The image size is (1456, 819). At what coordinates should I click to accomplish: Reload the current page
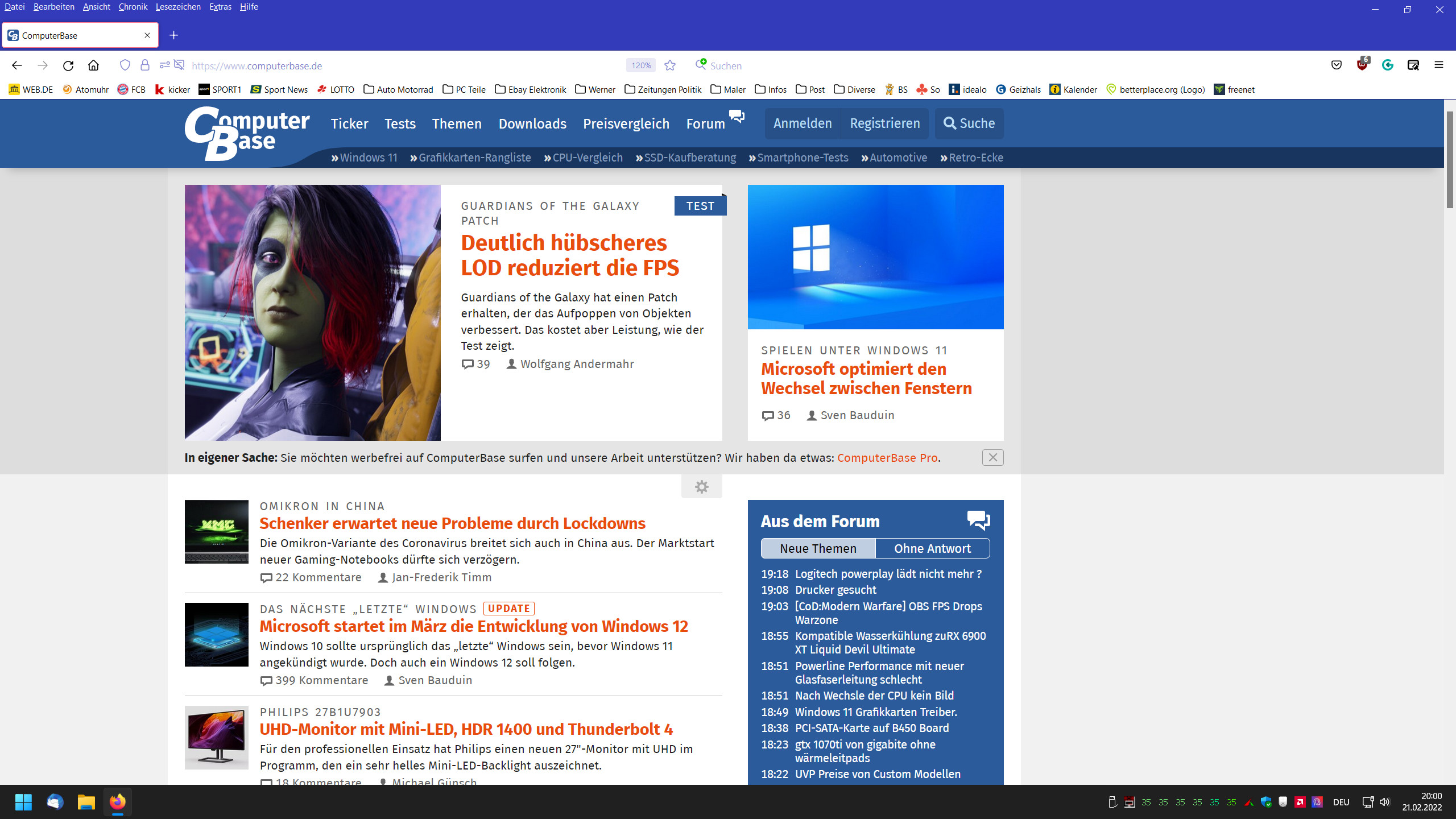coord(68,65)
